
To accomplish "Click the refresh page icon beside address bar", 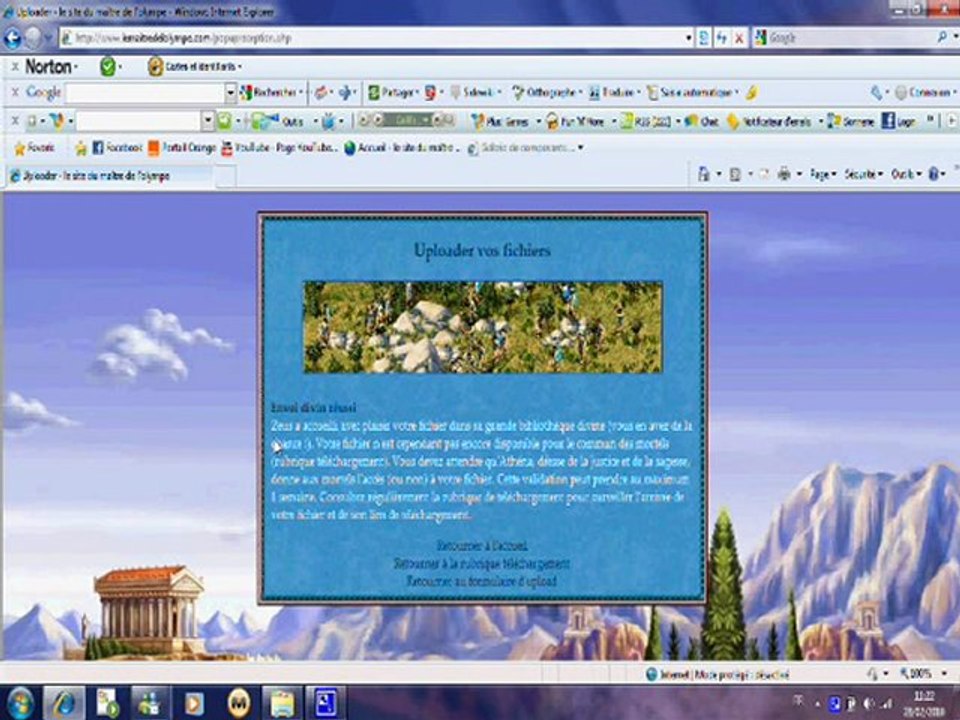I will (722, 38).
